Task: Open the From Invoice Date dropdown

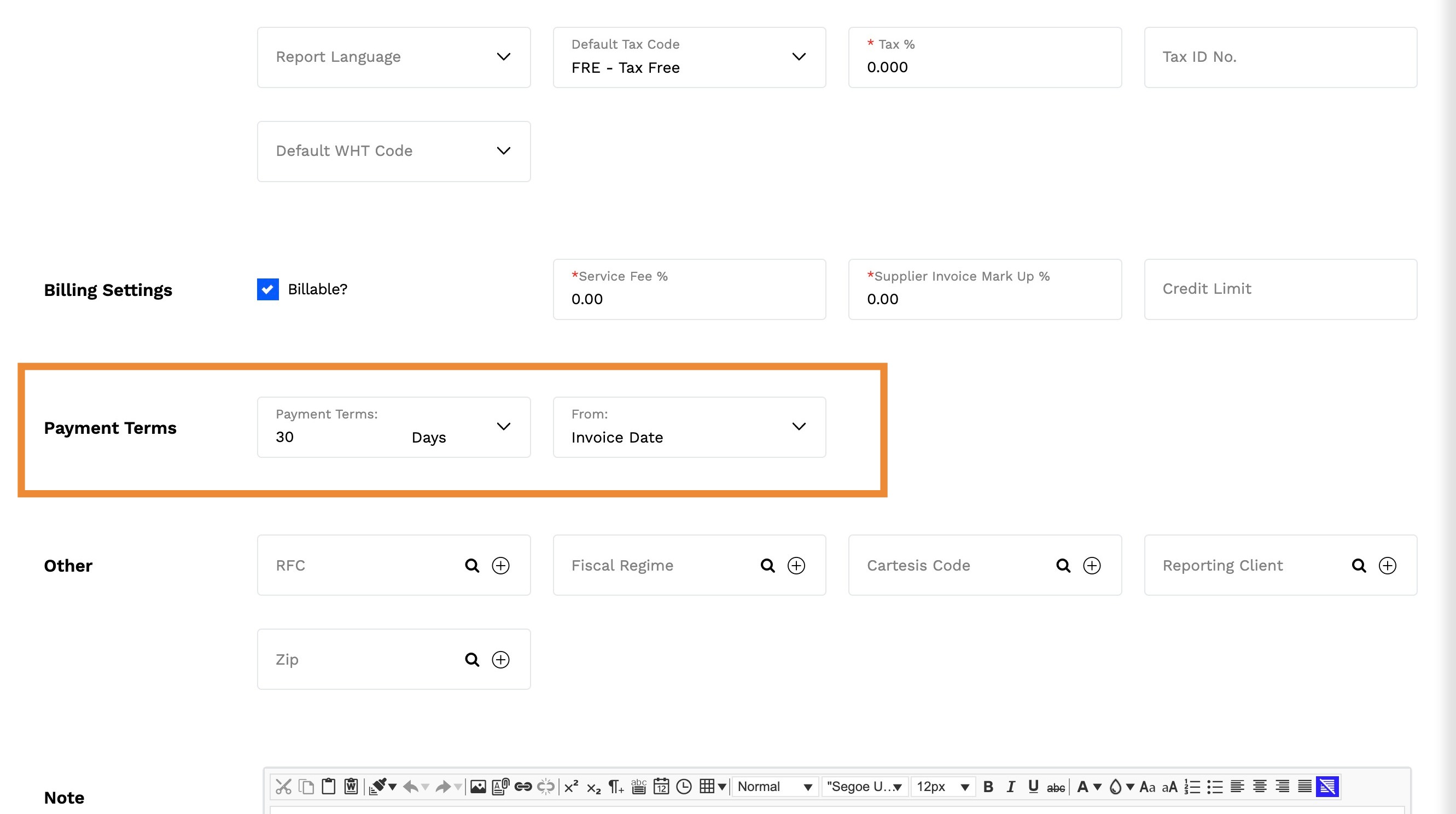Action: coord(690,427)
